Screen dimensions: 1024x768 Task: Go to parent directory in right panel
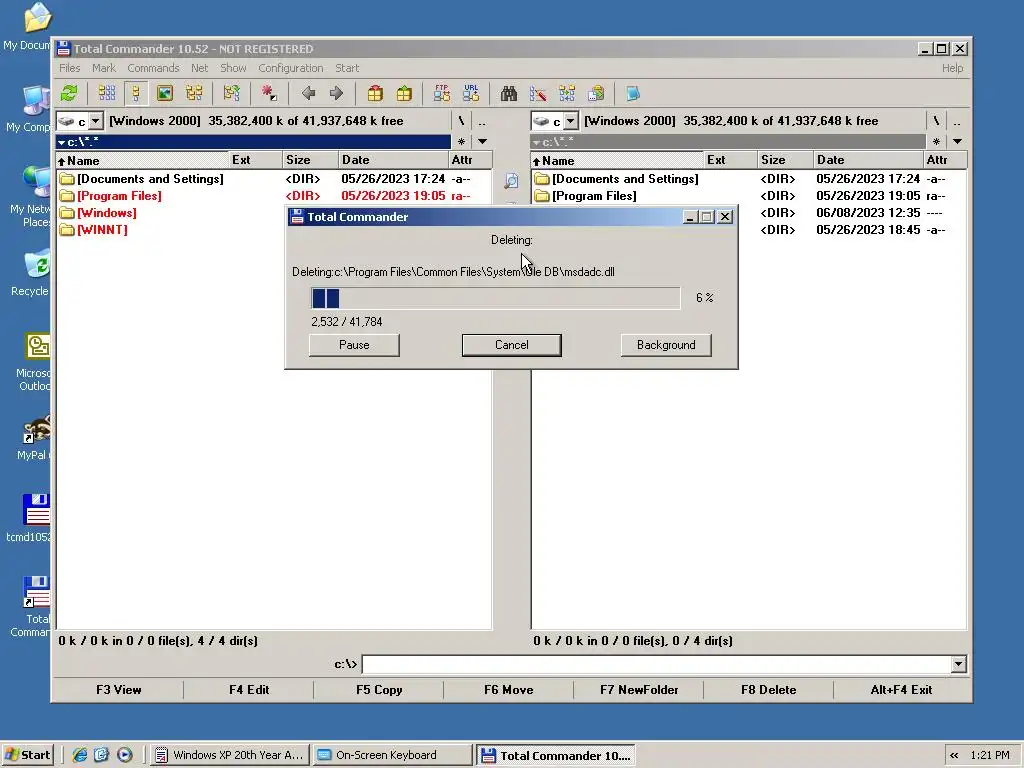tap(957, 121)
